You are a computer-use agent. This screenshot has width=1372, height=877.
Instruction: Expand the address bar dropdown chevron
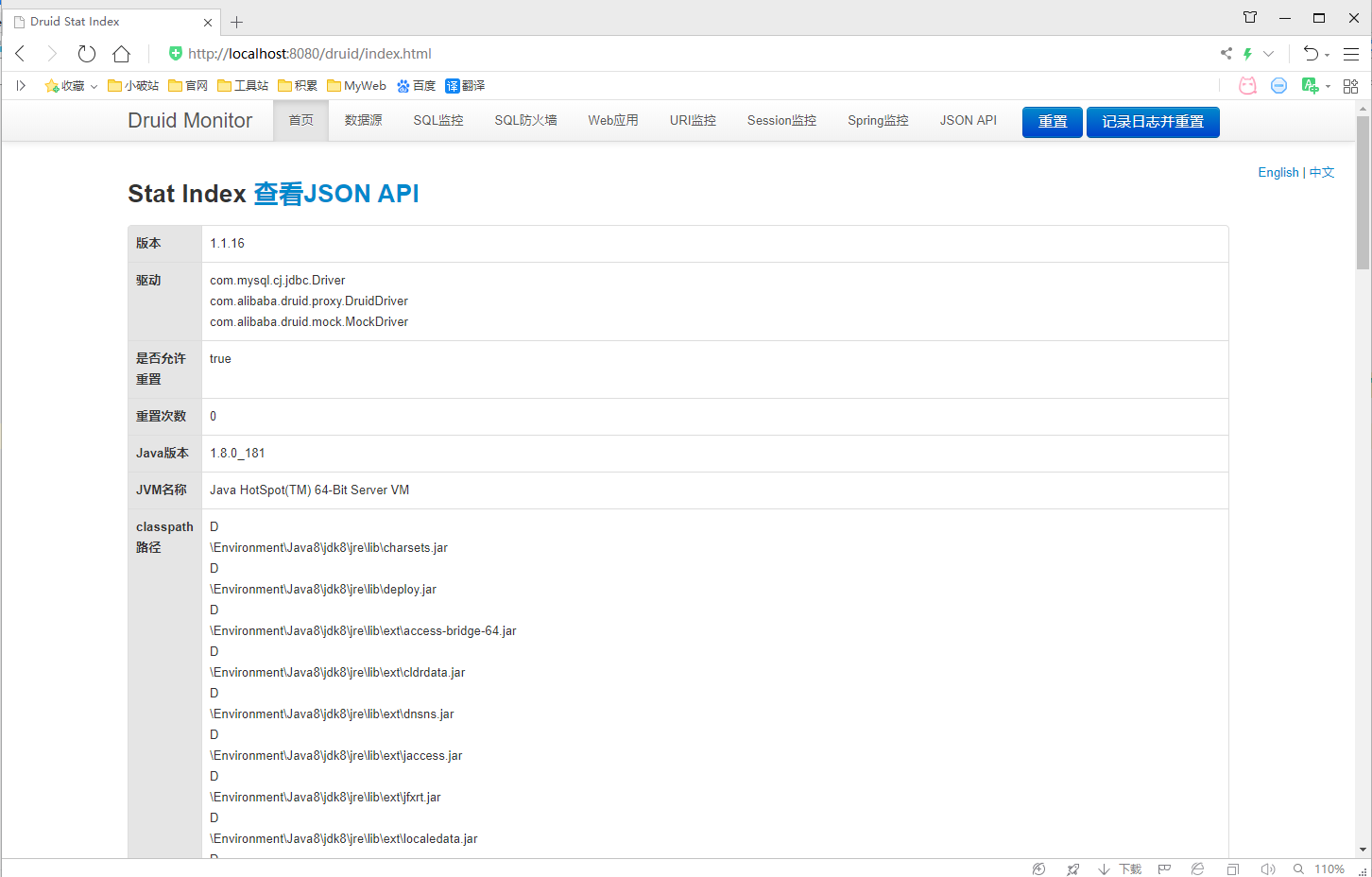1268,54
